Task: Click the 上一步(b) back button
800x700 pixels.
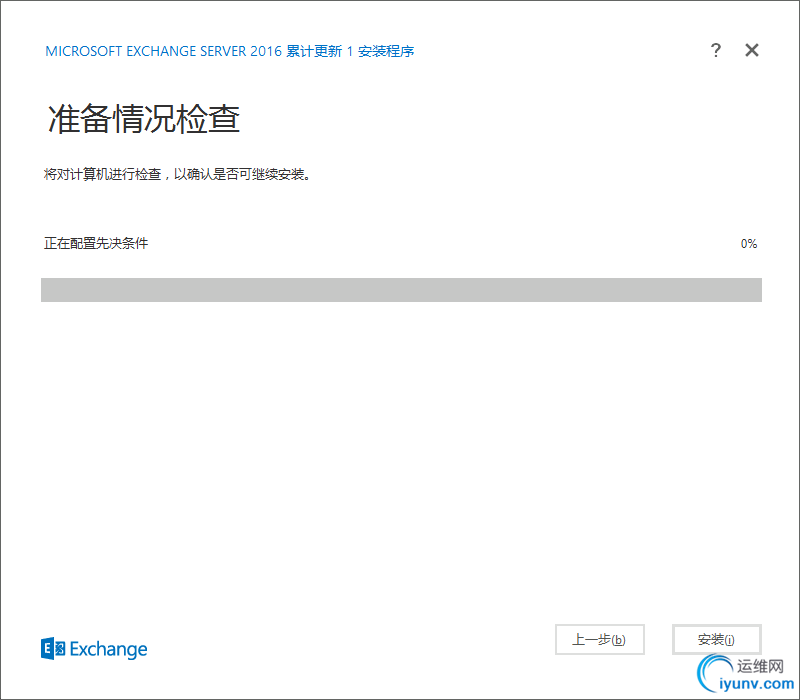Action: click(599, 639)
